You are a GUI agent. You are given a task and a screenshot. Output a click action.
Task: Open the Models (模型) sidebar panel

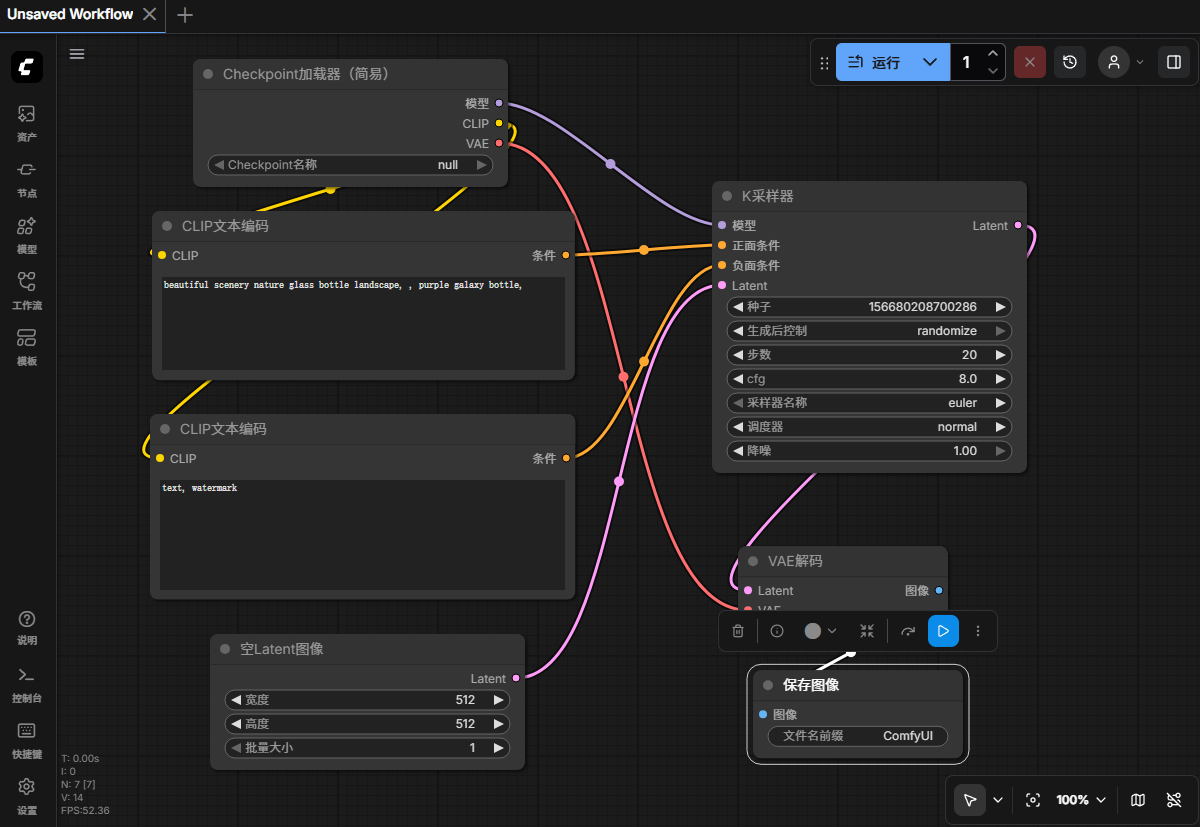[x=27, y=234]
